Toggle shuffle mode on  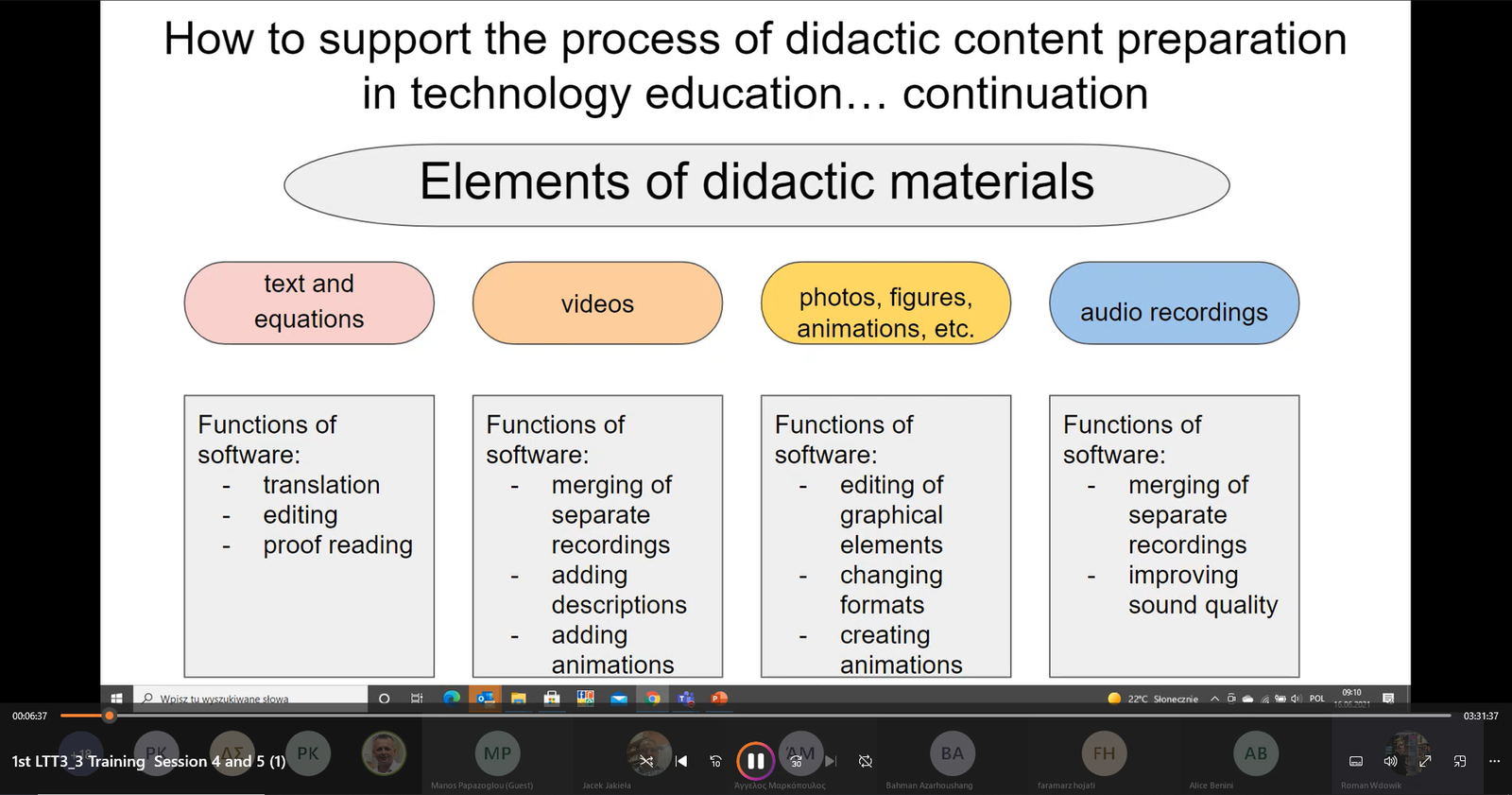click(646, 761)
